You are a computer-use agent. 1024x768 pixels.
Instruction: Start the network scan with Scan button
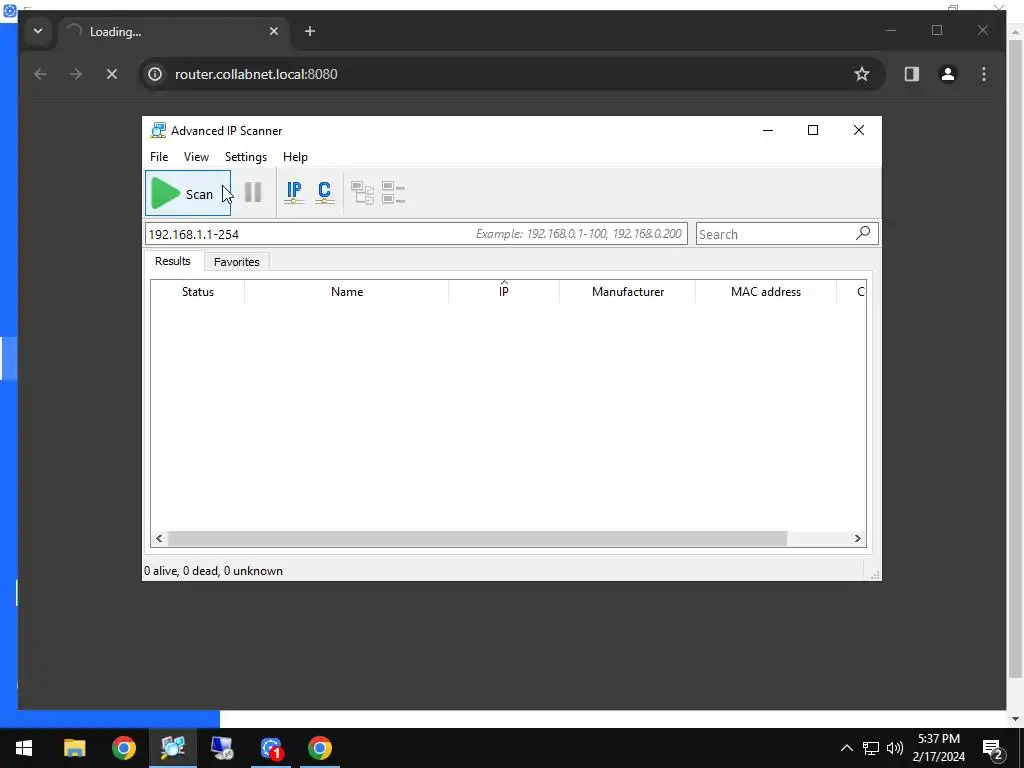point(188,193)
